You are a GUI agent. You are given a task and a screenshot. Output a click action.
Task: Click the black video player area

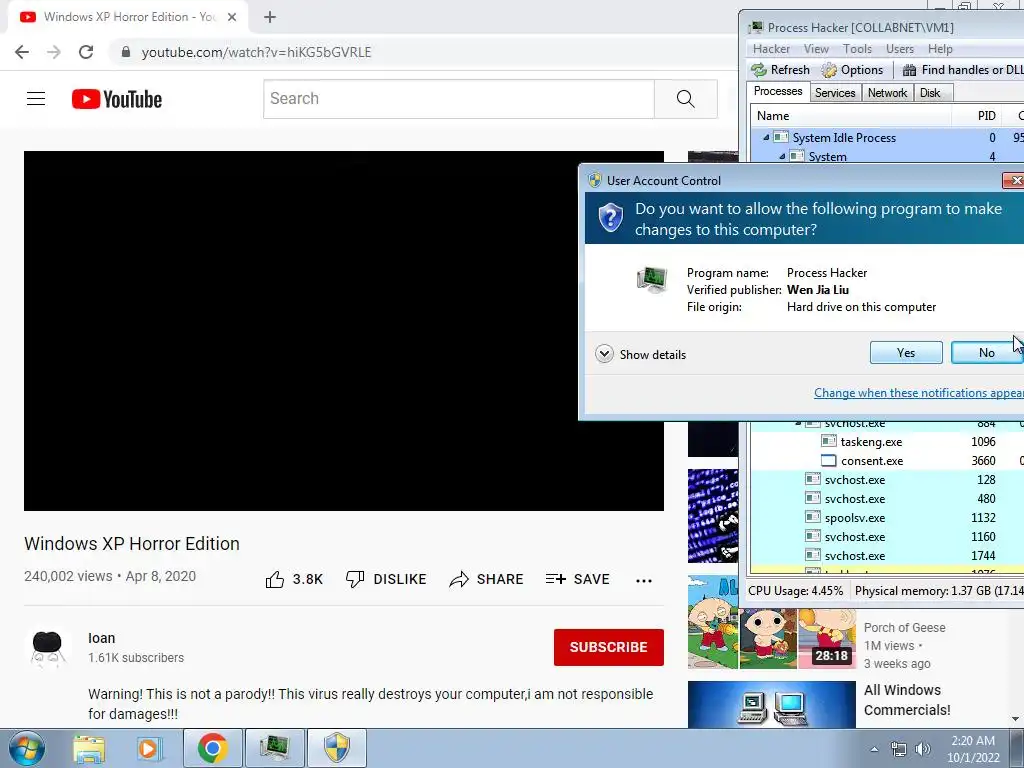pos(344,331)
